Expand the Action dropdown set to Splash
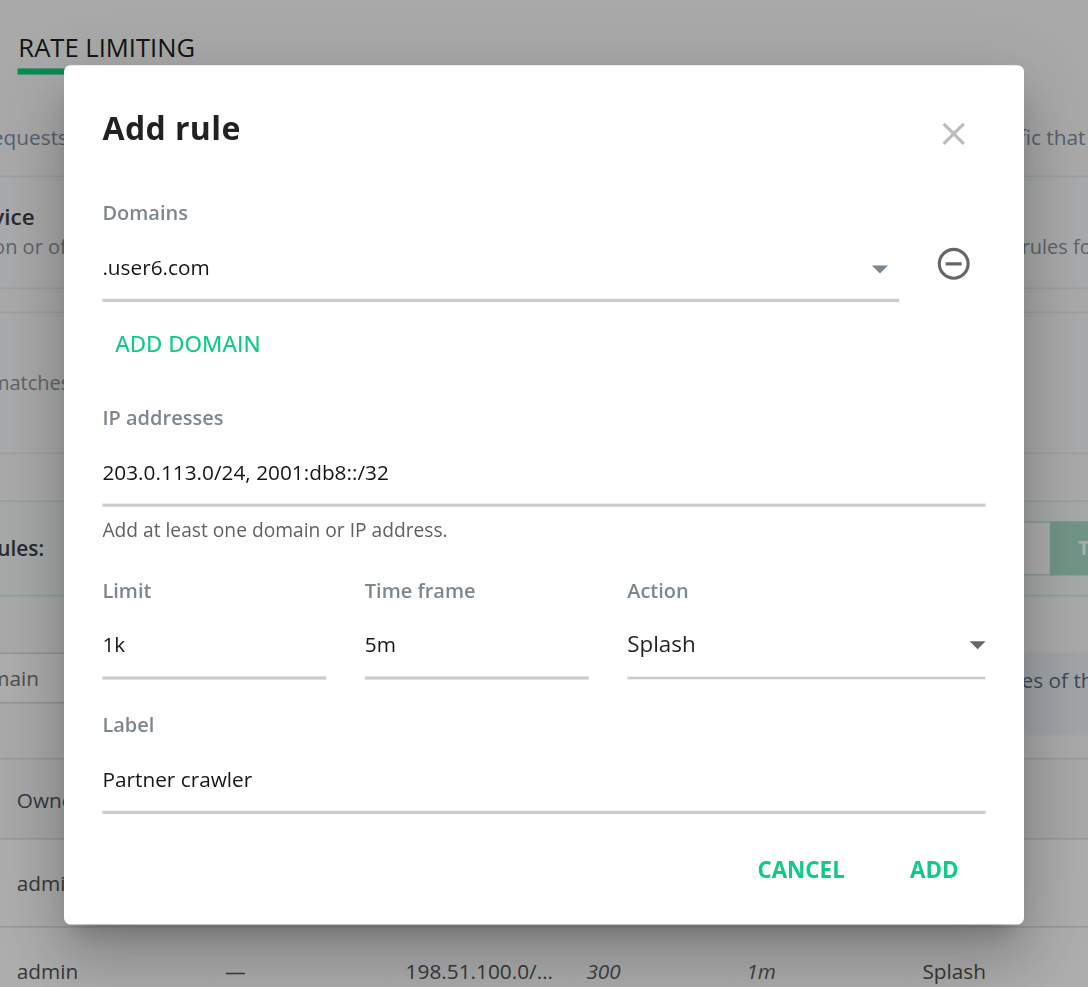 [x=806, y=646]
